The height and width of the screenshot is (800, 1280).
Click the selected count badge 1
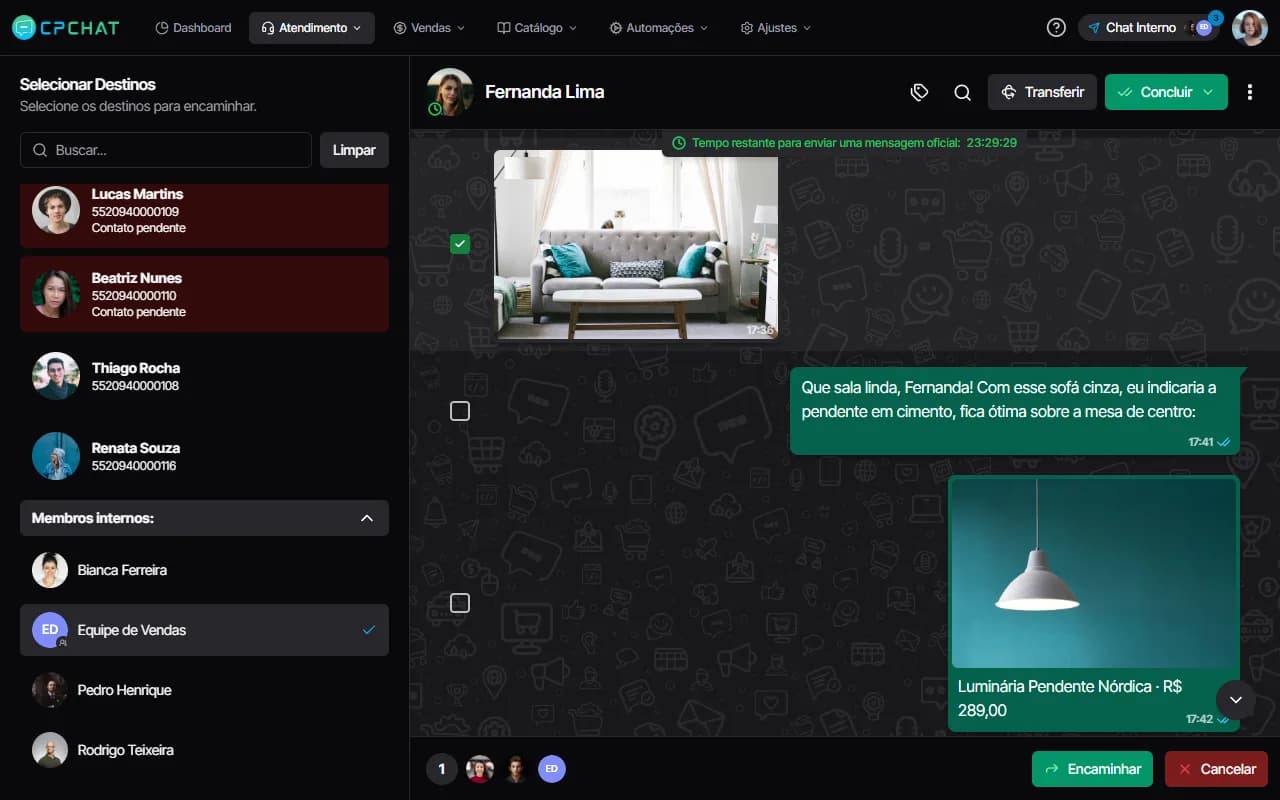point(441,769)
